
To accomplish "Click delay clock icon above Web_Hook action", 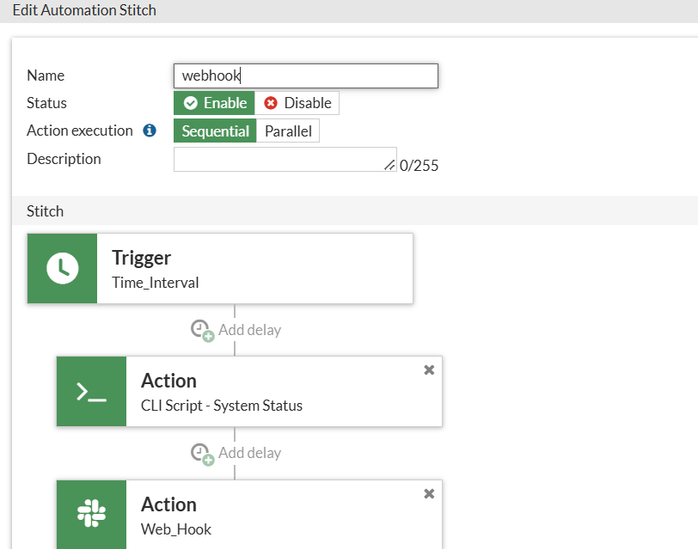I will coord(202,453).
